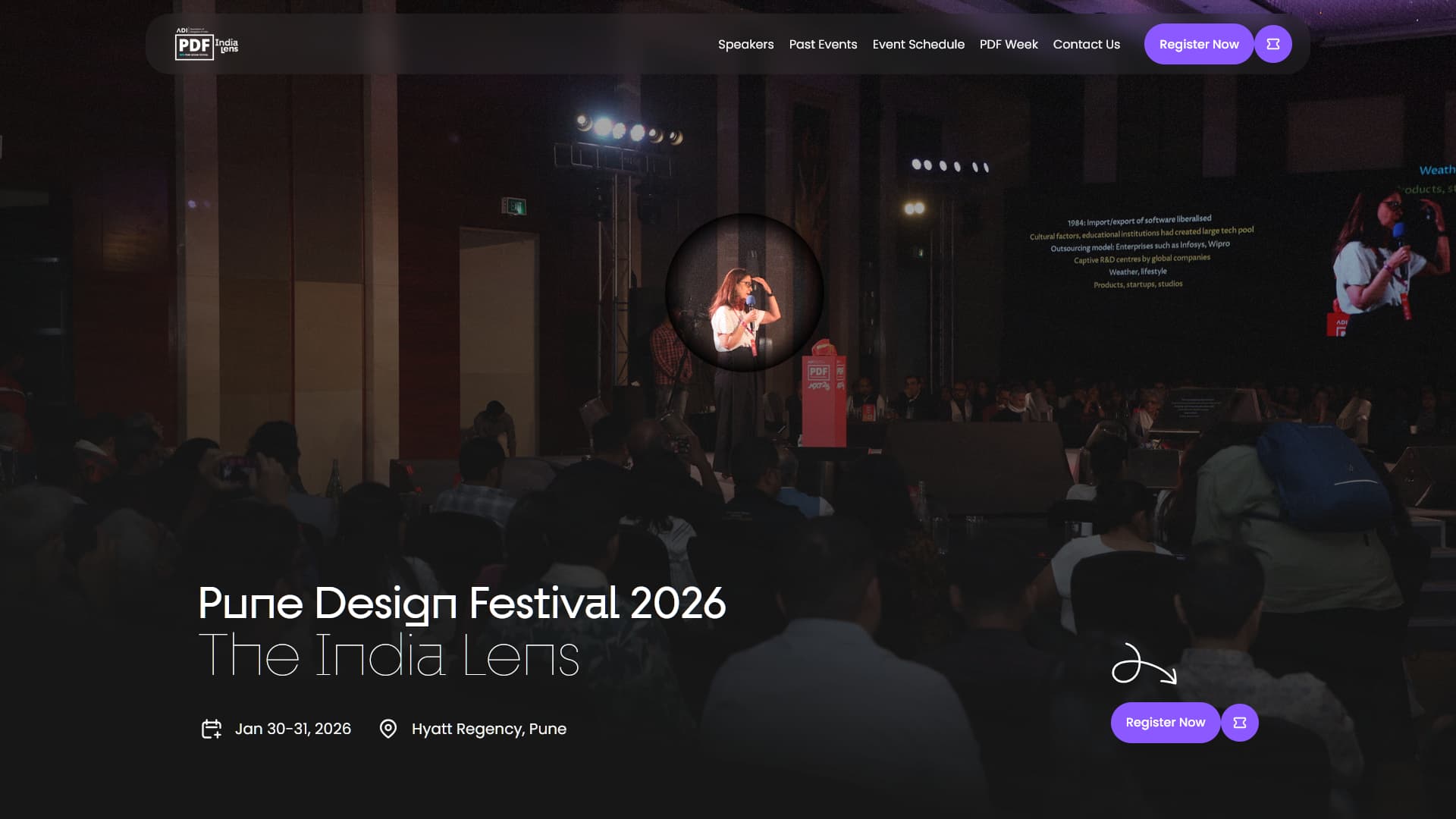Click the 'Pune Design Festival 2026' heading
This screenshot has height=819, width=1456.
462,604
